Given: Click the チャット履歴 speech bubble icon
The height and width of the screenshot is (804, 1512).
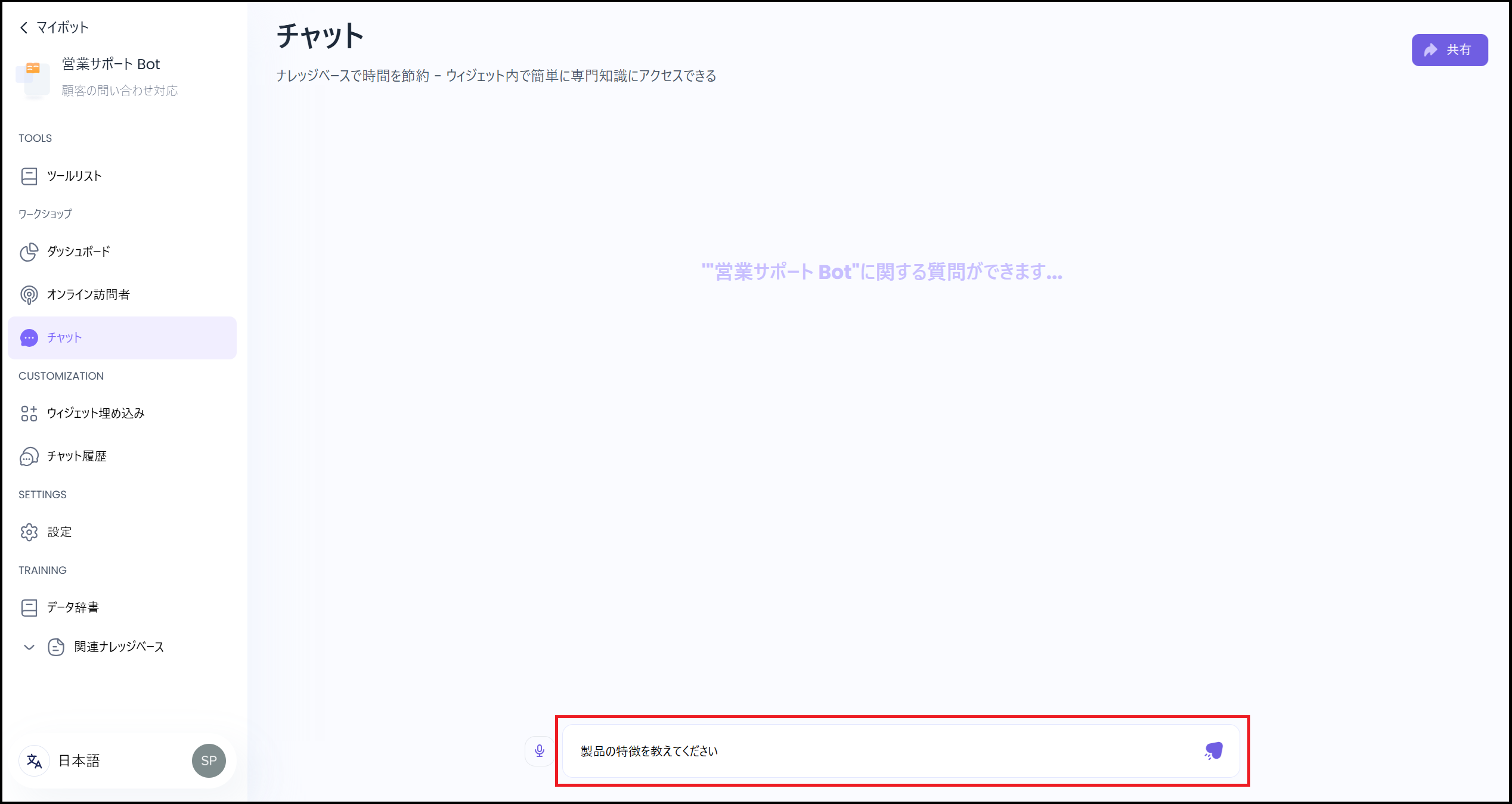Looking at the screenshot, I should tap(29, 457).
